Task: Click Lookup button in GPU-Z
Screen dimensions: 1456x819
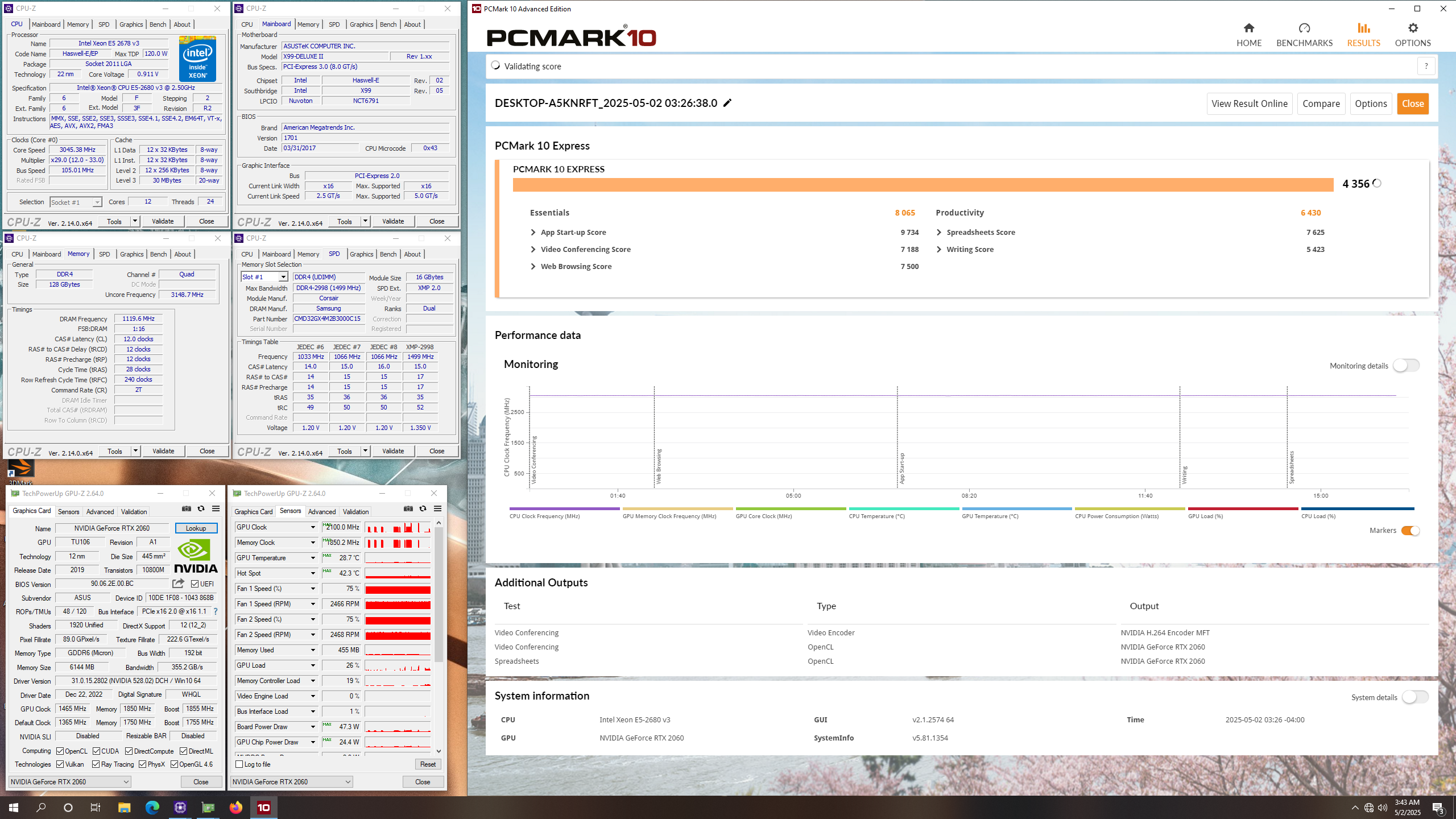Action: [x=196, y=528]
